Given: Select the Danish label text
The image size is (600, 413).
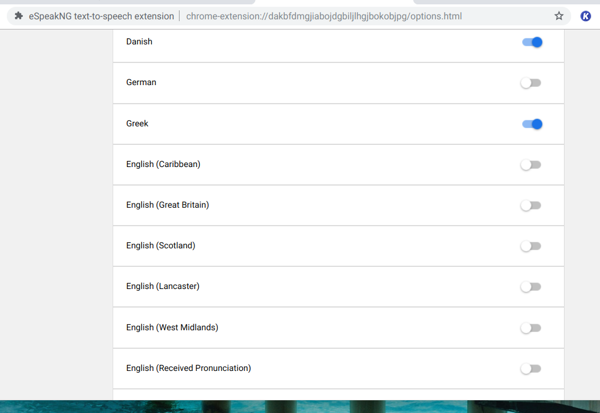Looking at the screenshot, I should click(139, 41).
